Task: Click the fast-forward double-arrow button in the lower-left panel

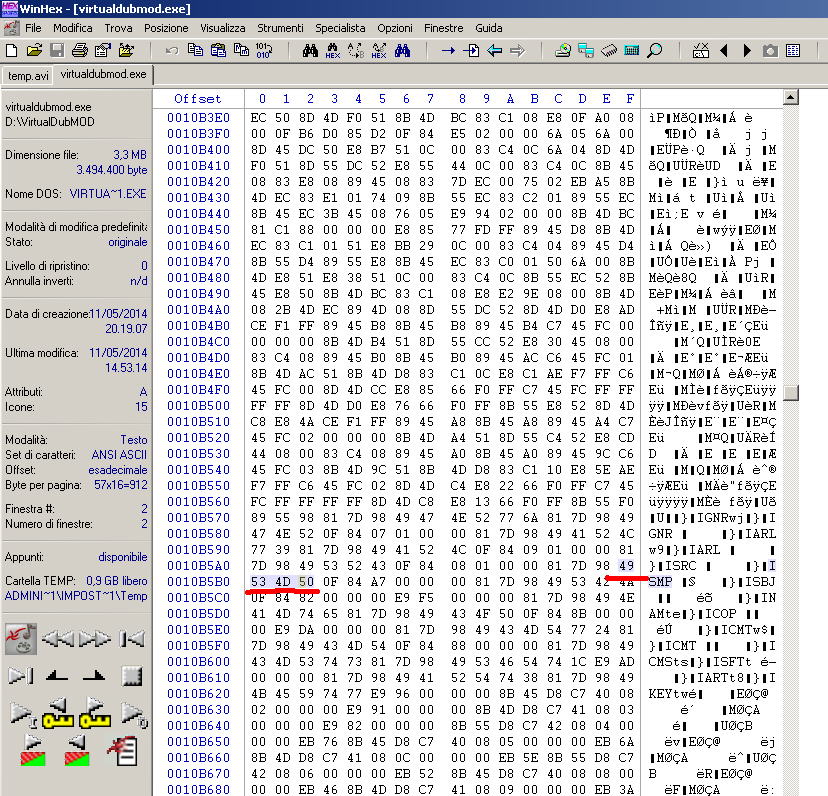Action: click(95, 639)
